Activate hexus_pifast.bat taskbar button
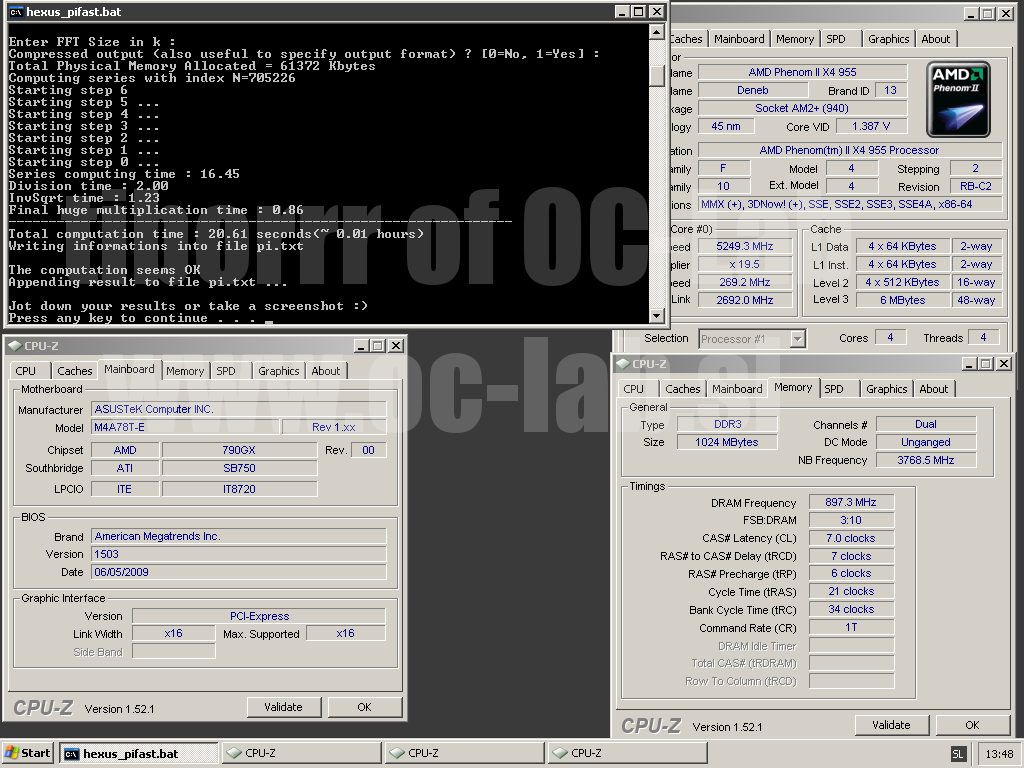The height and width of the screenshot is (768, 1024). tap(138, 754)
